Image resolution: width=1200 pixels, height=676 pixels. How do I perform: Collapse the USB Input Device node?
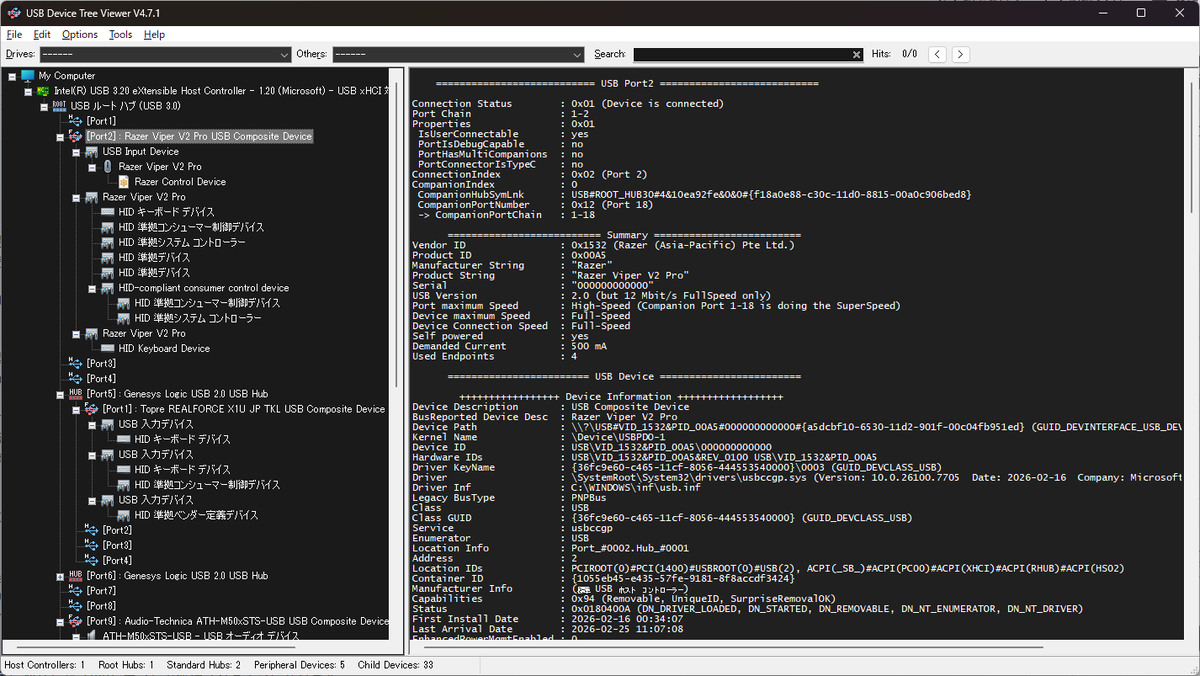click(76, 152)
